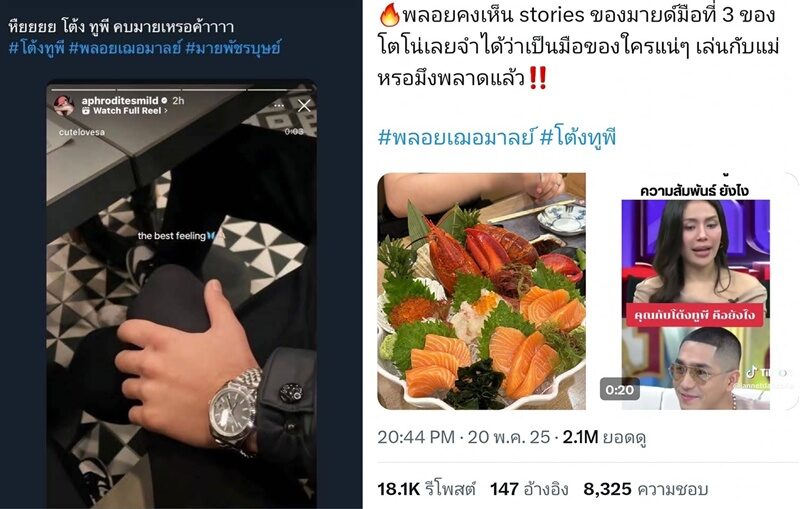This screenshot has width=800, height=509.
Task: Click the reel icon beside Watch Full Reel
Action: coord(86,111)
